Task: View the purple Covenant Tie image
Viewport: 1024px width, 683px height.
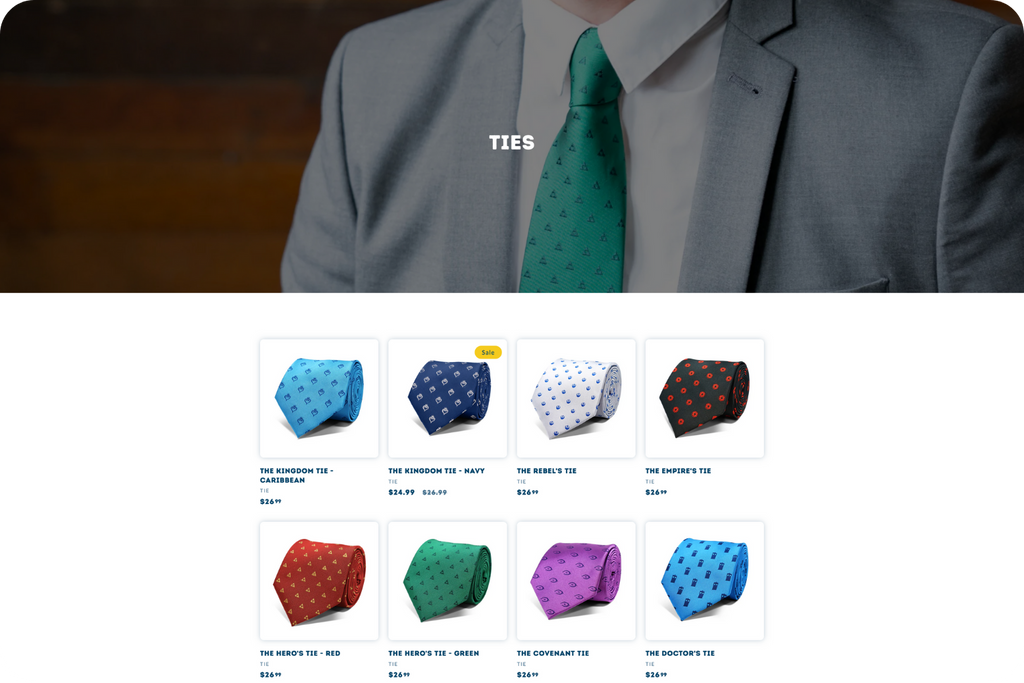Action: coord(576,580)
